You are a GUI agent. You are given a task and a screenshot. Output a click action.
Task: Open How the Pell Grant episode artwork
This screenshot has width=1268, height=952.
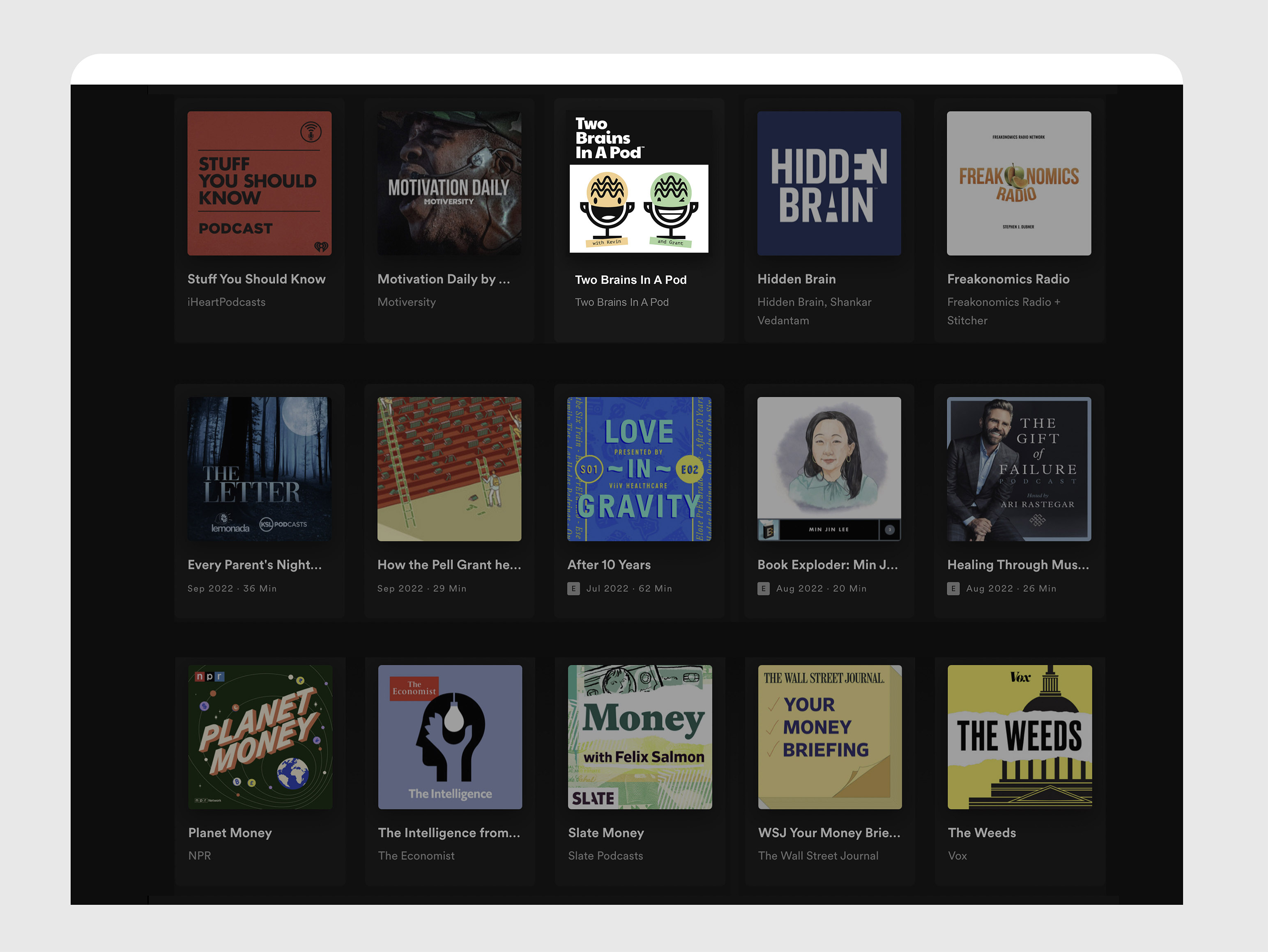(x=449, y=469)
